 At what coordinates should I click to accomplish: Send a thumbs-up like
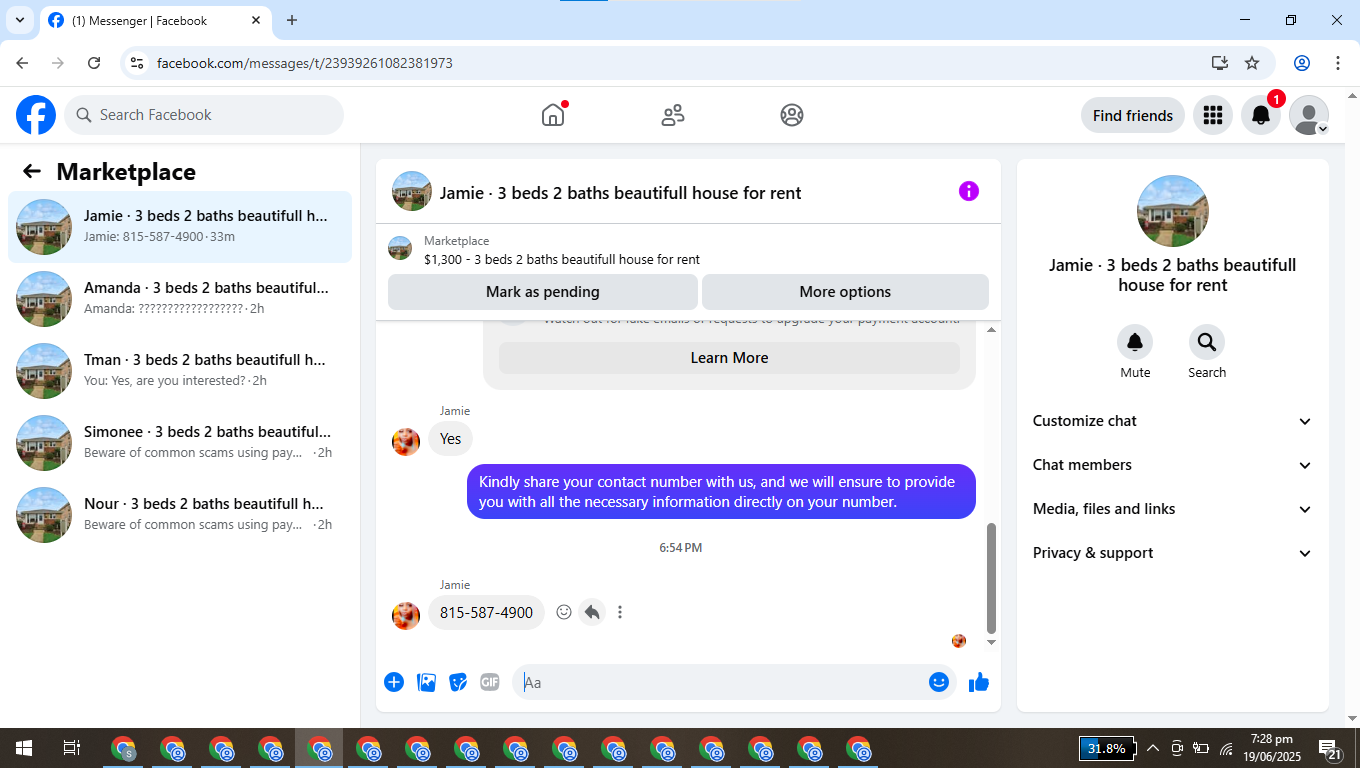click(x=979, y=682)
